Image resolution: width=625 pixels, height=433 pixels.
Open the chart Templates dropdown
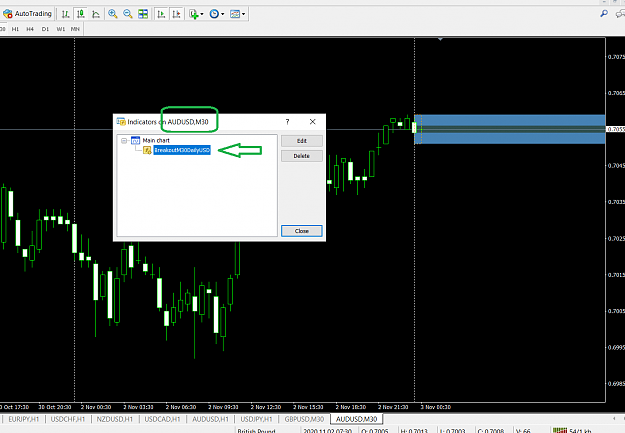click(238, 14)
